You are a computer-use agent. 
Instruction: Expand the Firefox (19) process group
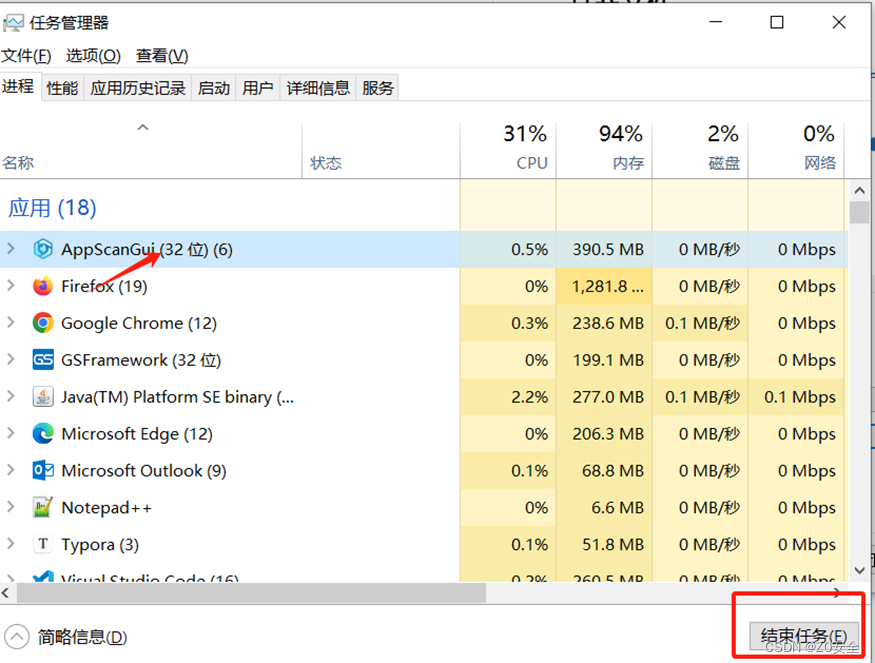pos(11,285)
